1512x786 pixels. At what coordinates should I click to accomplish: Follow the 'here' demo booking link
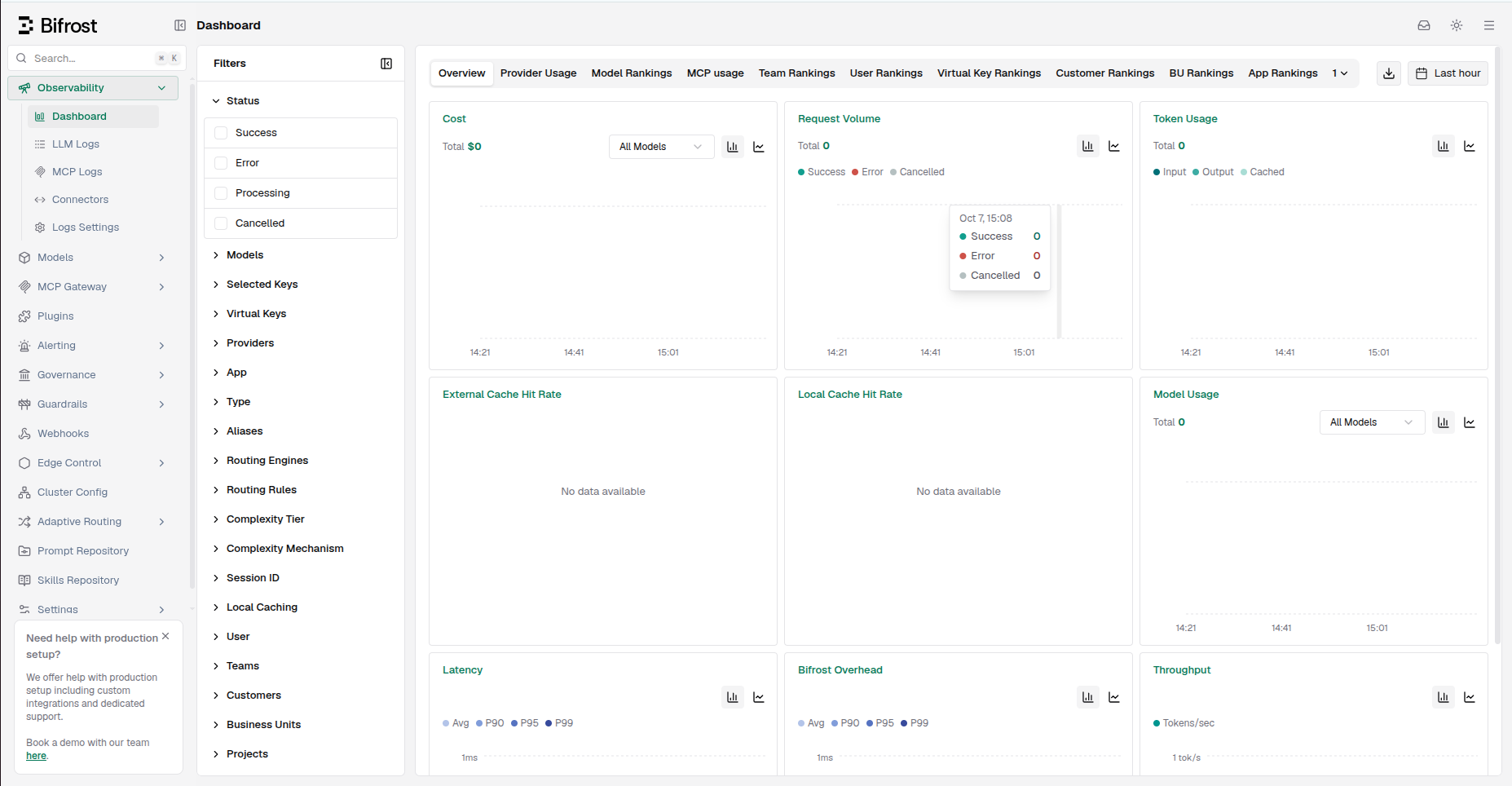click(x=36, y=756)
